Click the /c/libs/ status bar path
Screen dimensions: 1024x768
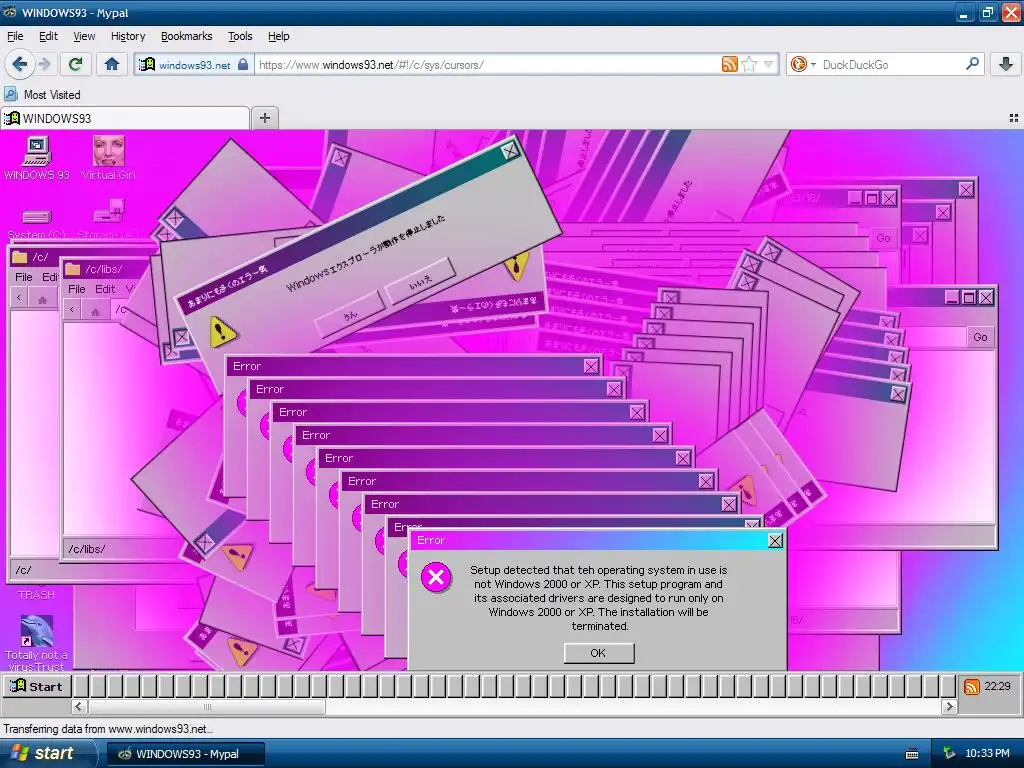[x=88, y=549]
